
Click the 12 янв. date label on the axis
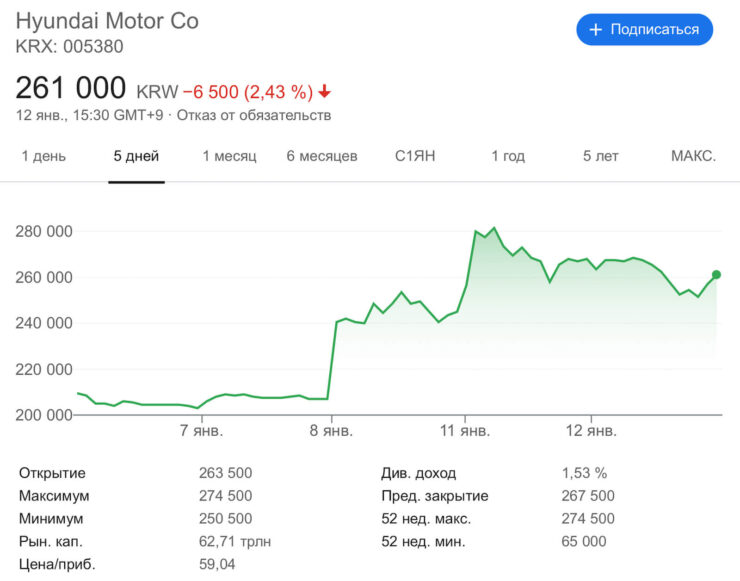(589, 431)
